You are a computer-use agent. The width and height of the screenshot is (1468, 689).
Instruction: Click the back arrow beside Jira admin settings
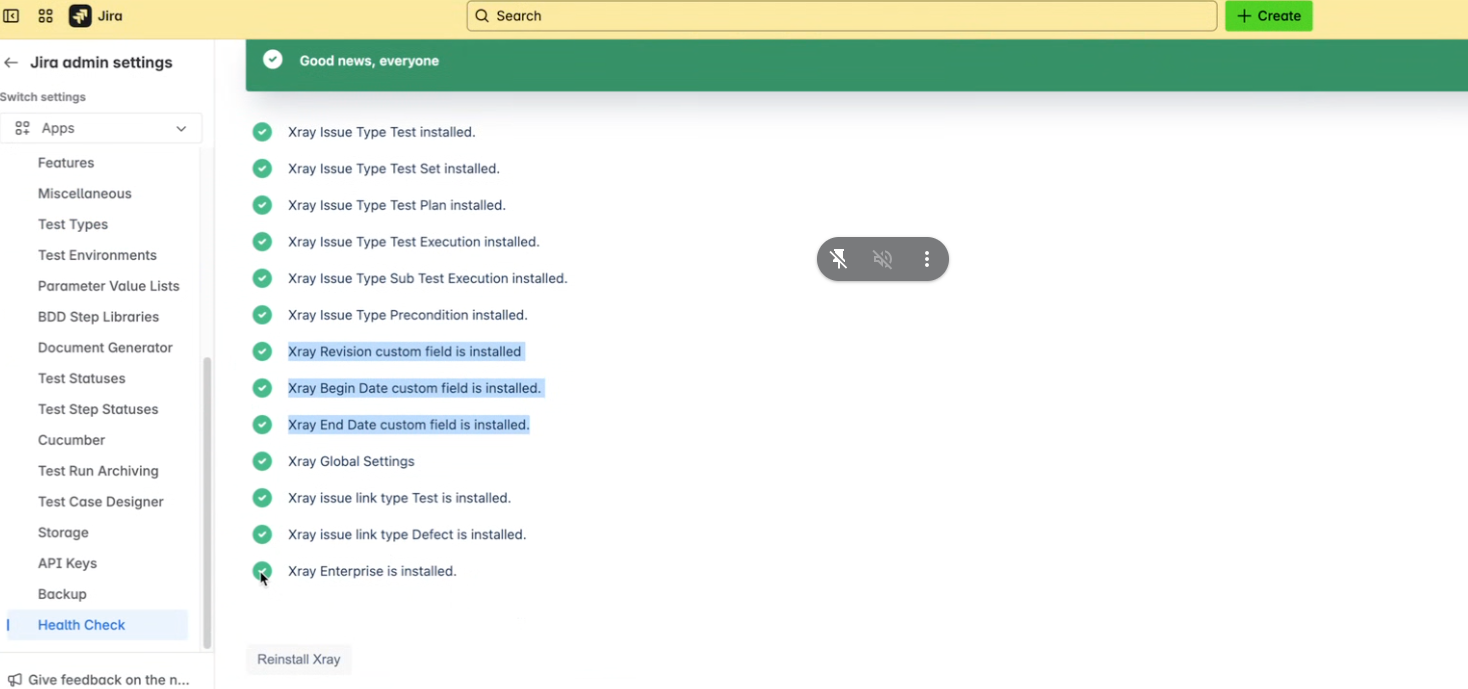click(x=11, y=62)
